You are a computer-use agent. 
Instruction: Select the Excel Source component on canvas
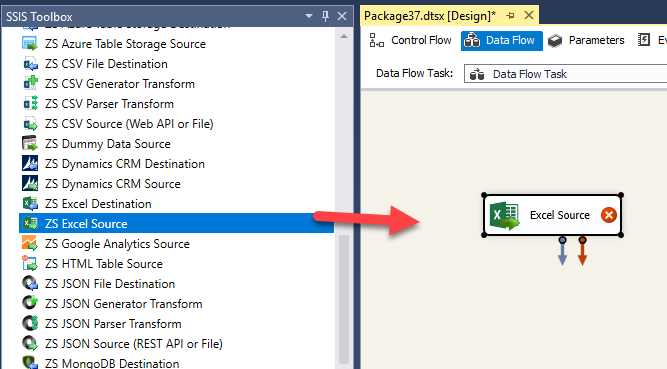552,215
